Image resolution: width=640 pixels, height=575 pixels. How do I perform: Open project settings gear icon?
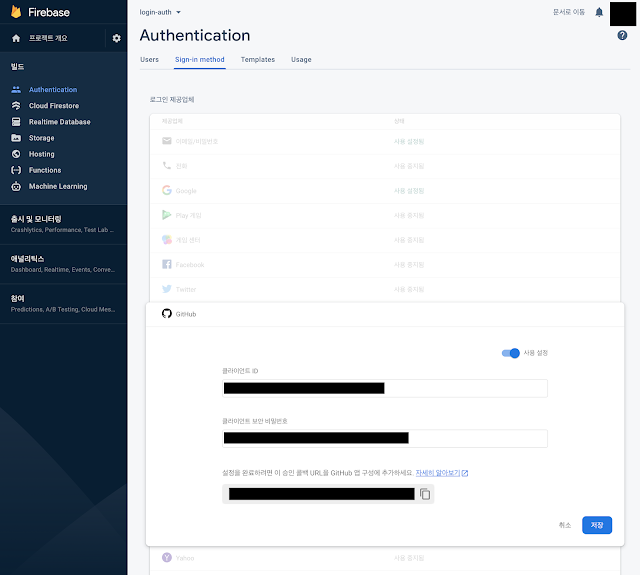tap(116, 38)
